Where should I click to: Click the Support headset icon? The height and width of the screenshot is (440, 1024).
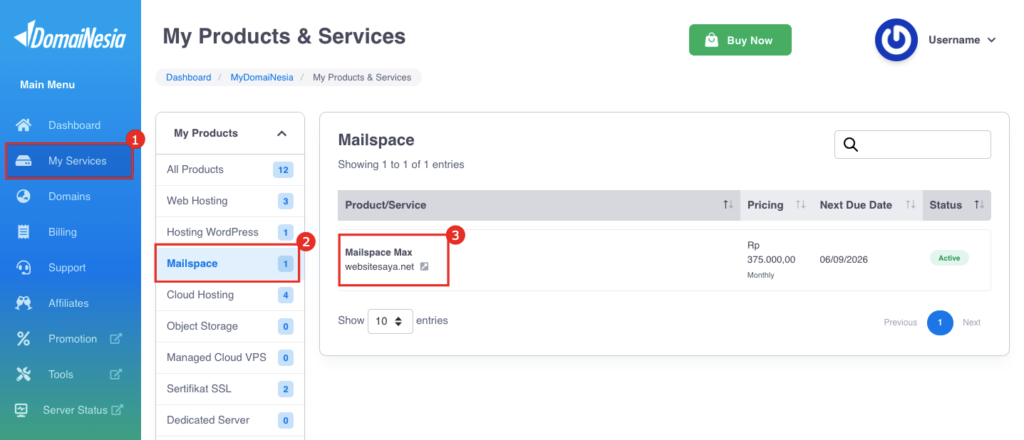(24, 268)
